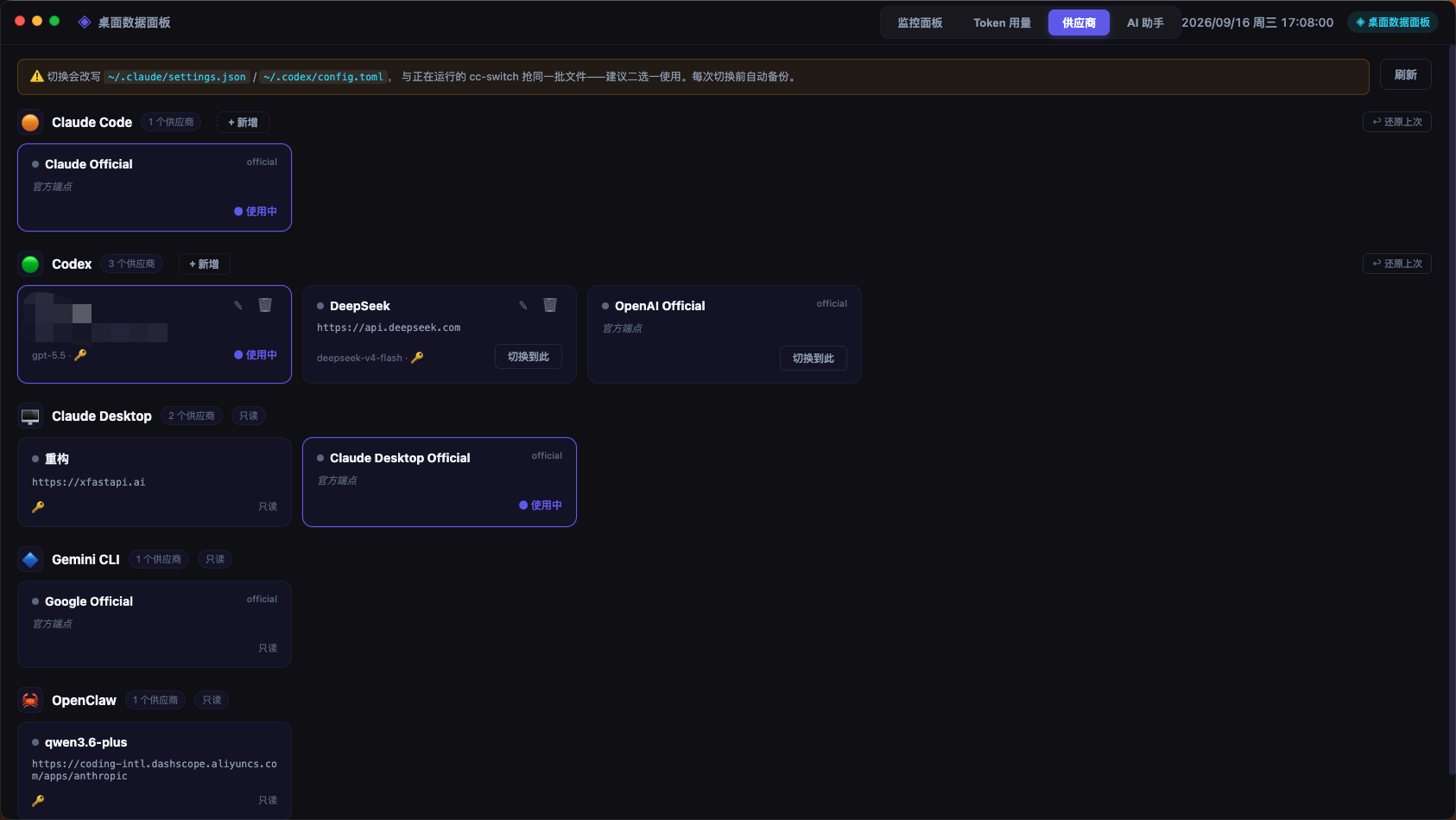Open the AI 助手 tab
Image resolution: width=1456 pixels, height=820 pixels.
1145,22
